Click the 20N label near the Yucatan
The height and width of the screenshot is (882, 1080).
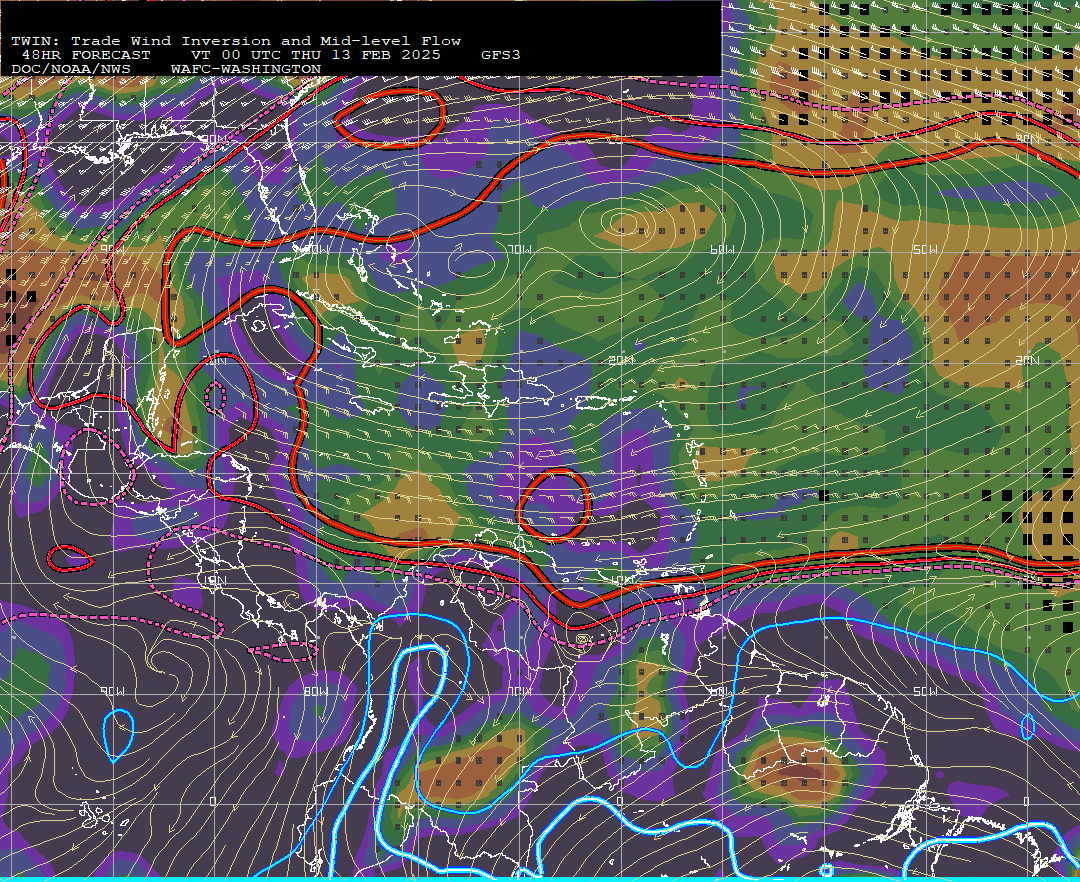pyautogui.click(x=215, y=360)
